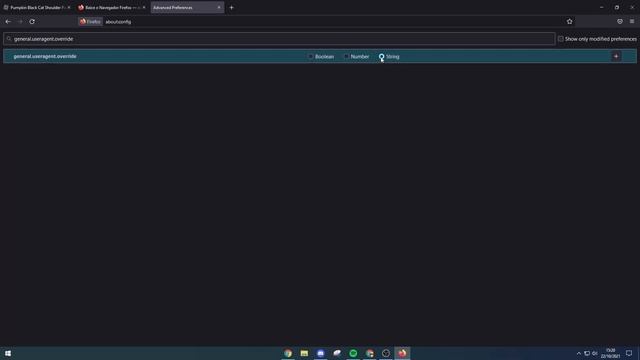This screenshot has height=360, width=640.
Task: Open Discord from the taskbar
Action: 320,353
